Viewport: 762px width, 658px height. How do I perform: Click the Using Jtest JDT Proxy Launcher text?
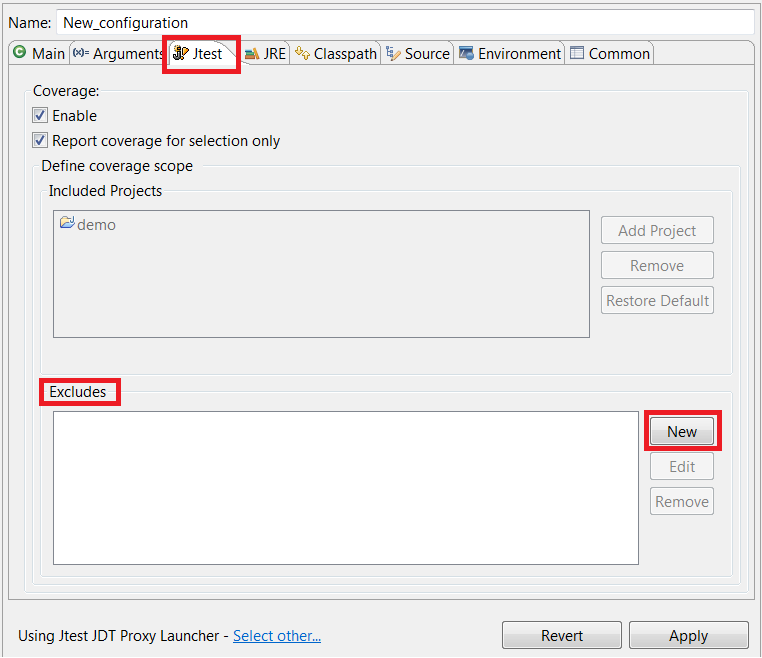point(119,636)
